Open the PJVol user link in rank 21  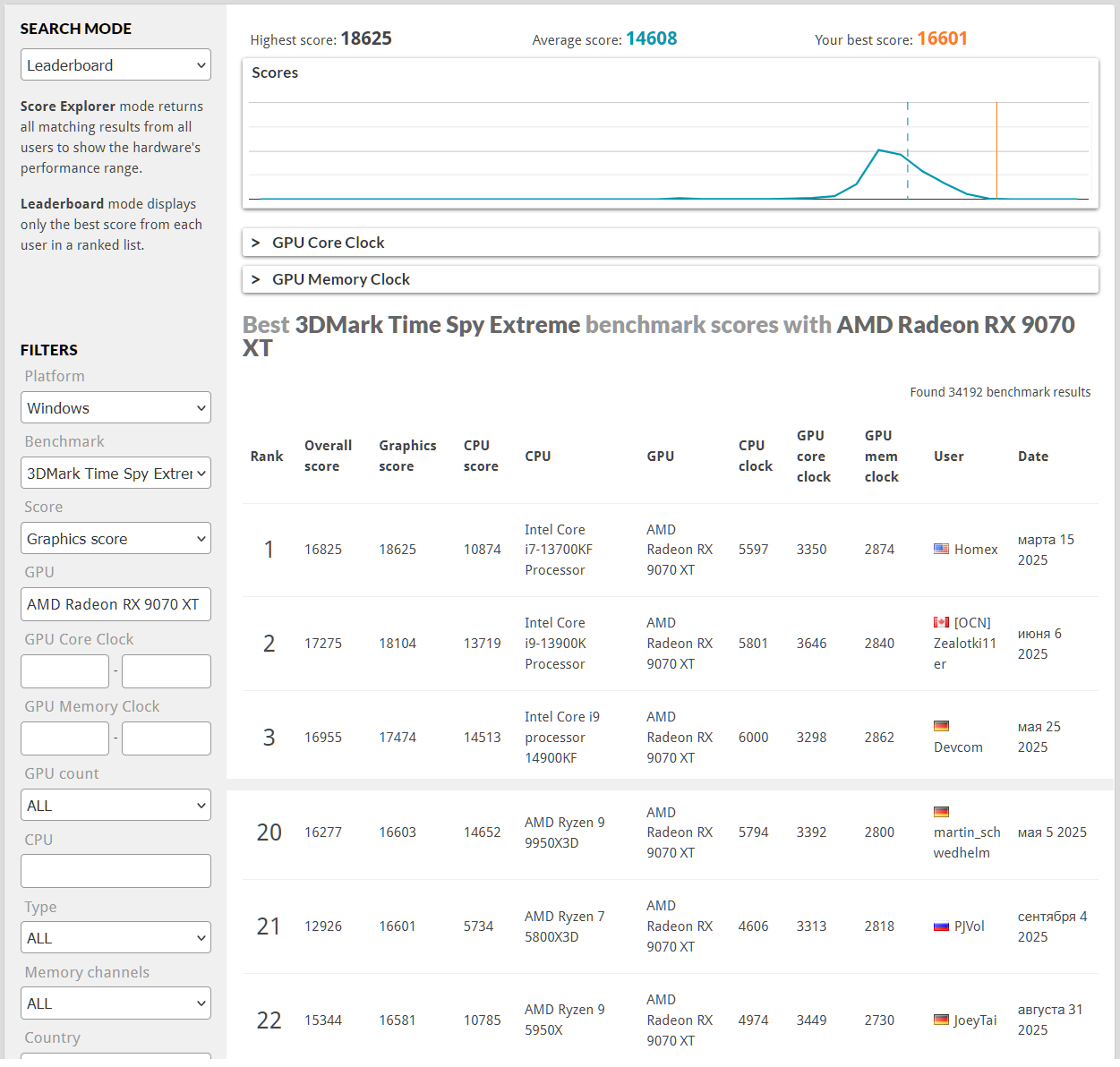970,926
